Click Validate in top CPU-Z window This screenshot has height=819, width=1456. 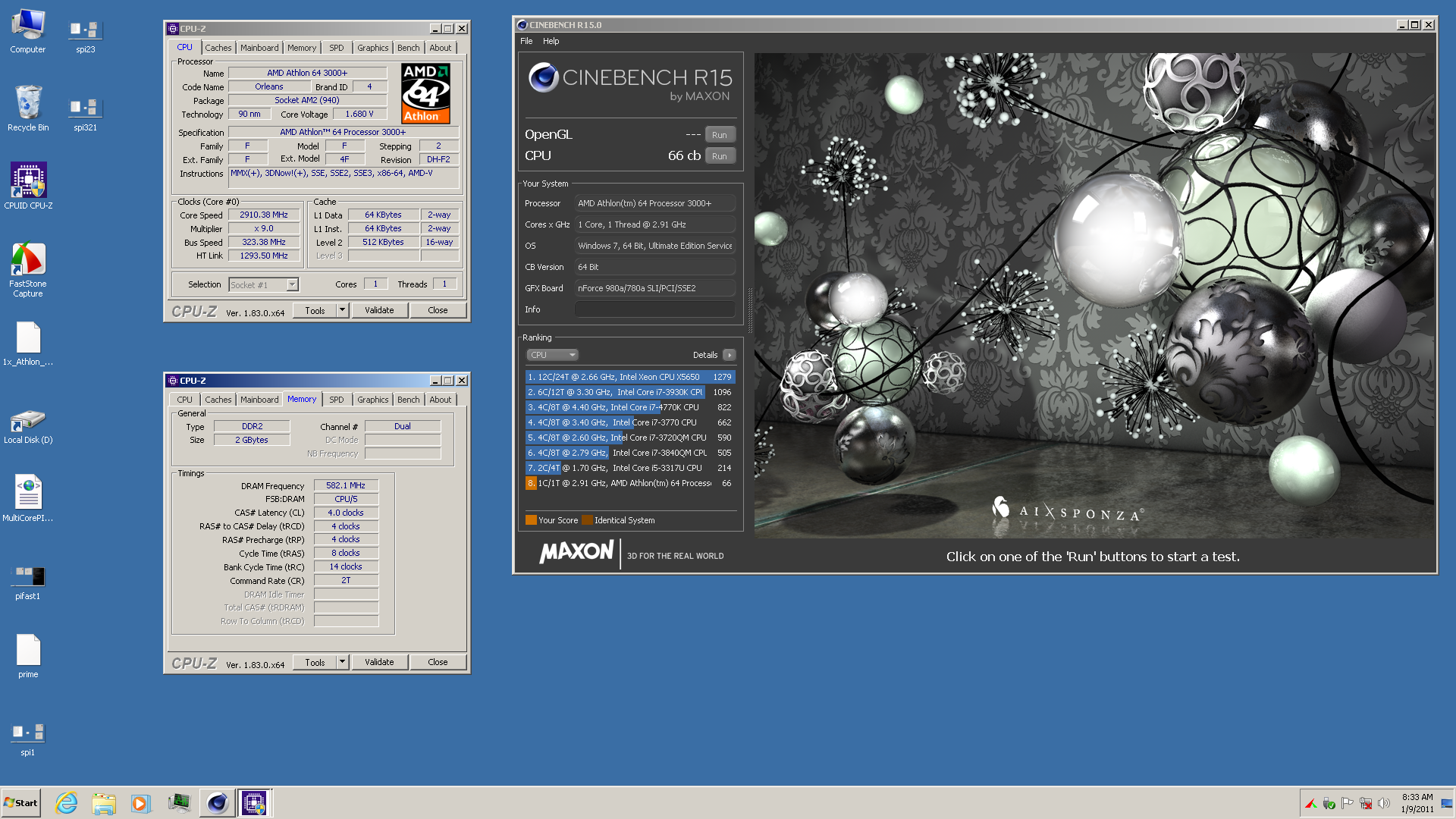379,310
